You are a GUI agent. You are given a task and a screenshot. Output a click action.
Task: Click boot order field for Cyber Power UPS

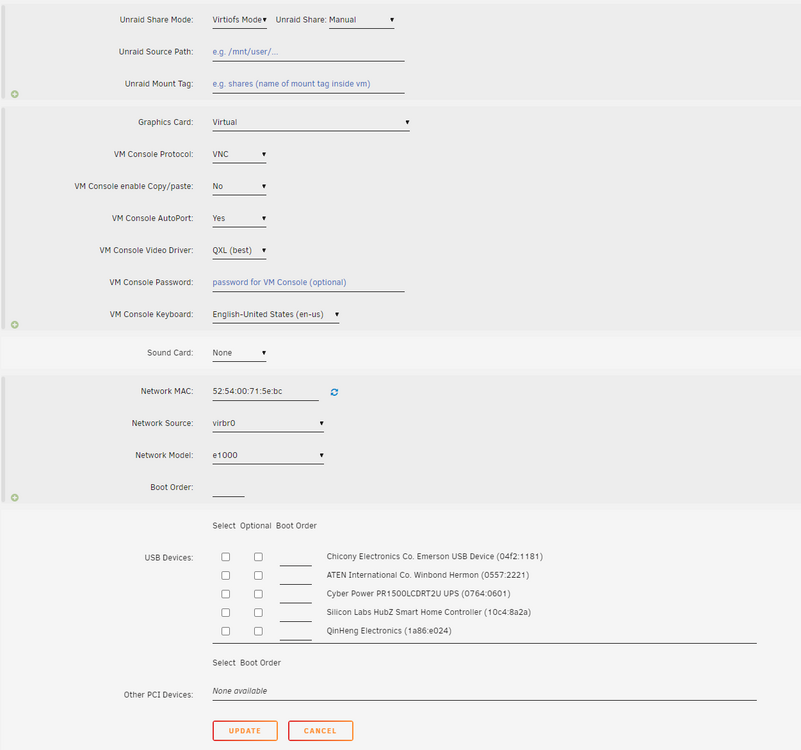tap(296, 595)
